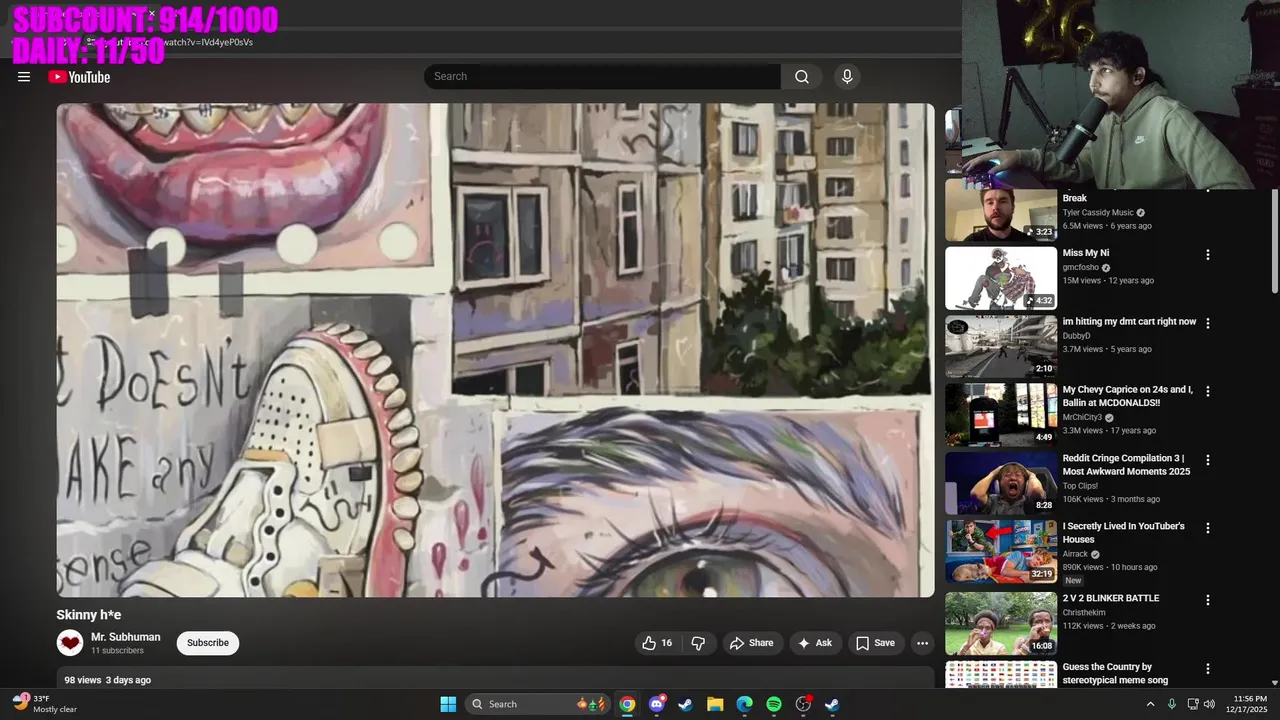
Task: Open 'I Secretly Lived In YouTuber's Houses' title
Action: (1123, 533)
